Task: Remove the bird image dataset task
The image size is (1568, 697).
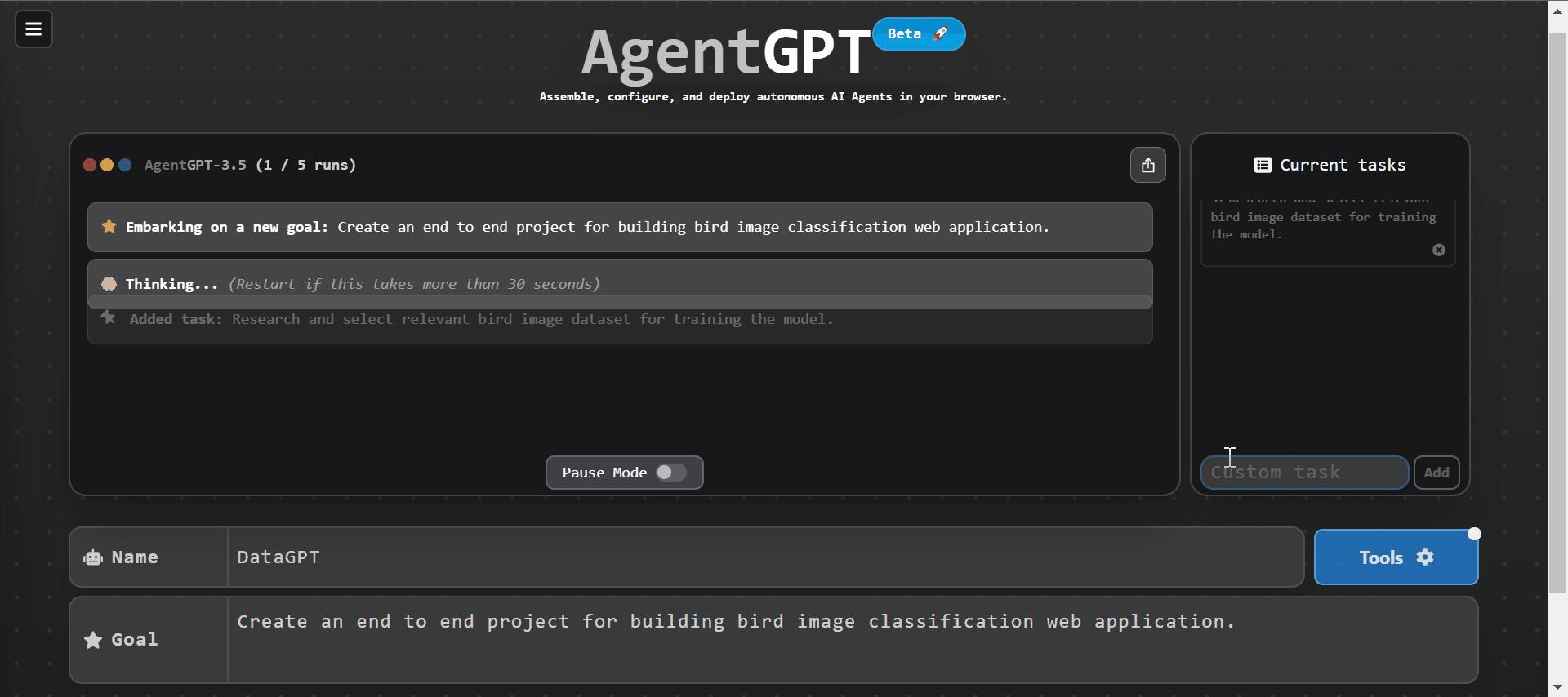Action: pos(1439,251)
